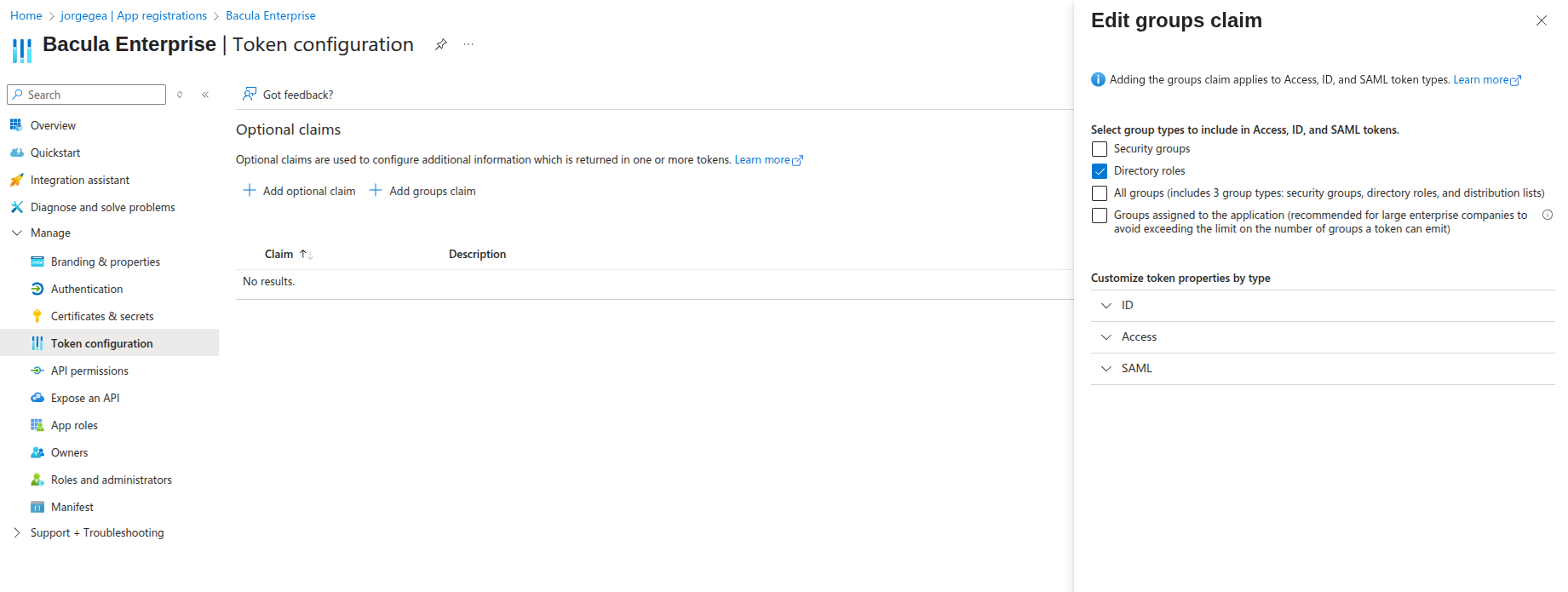Image resolution: width=1568 pixels, height=592 pixels.
Task: Click the Got feedback icon
Action: coord(250,94)
